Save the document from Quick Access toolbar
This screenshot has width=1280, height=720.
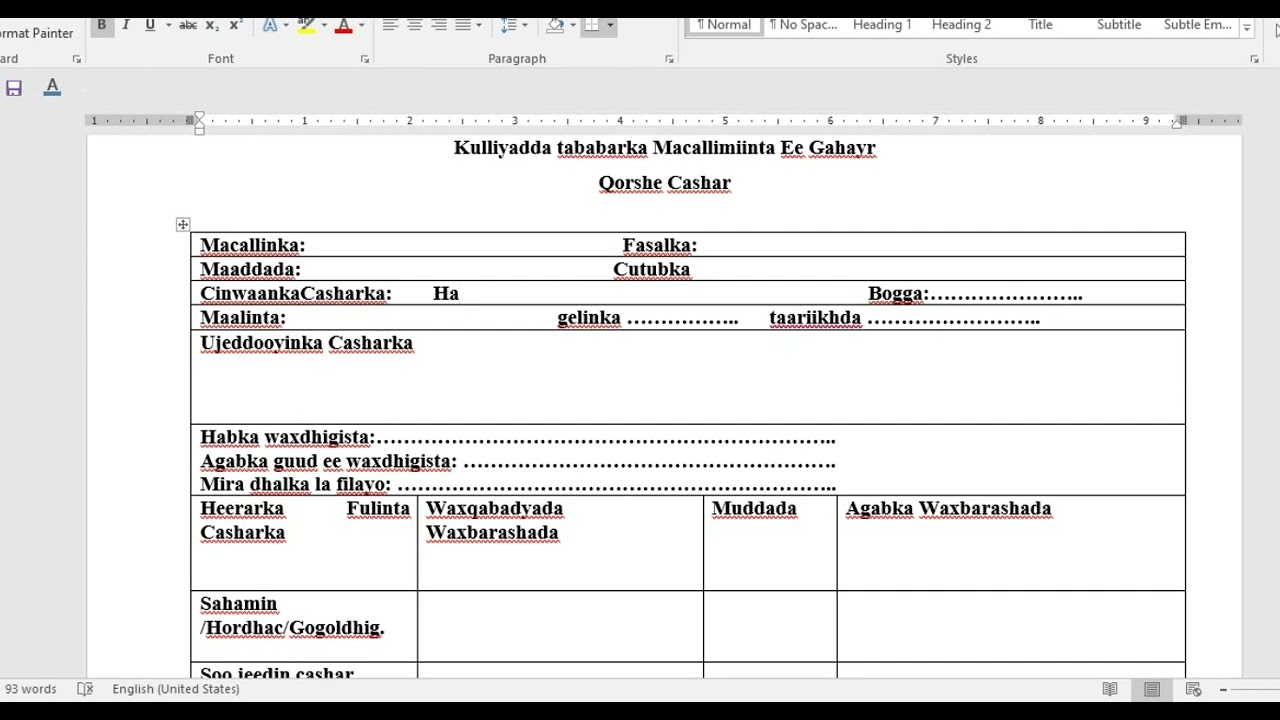pos(14,88)
